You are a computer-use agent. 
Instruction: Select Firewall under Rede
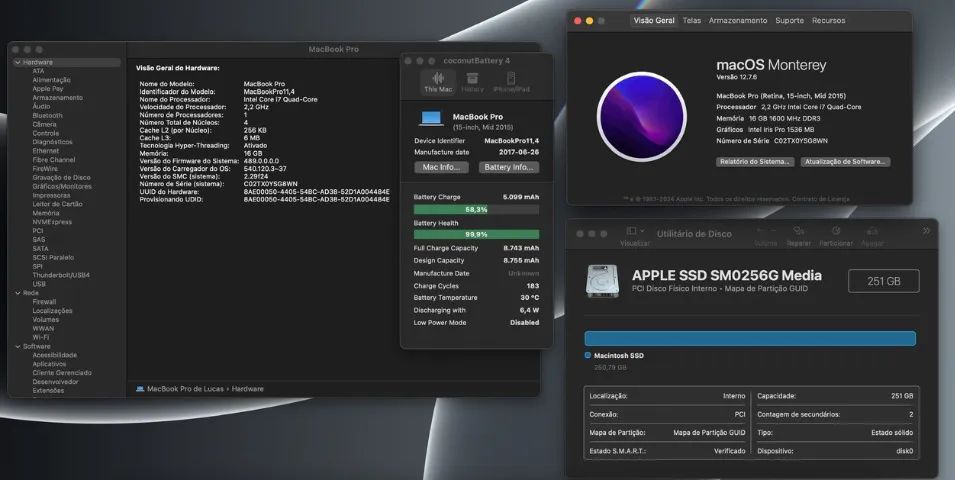pos(44,302)
